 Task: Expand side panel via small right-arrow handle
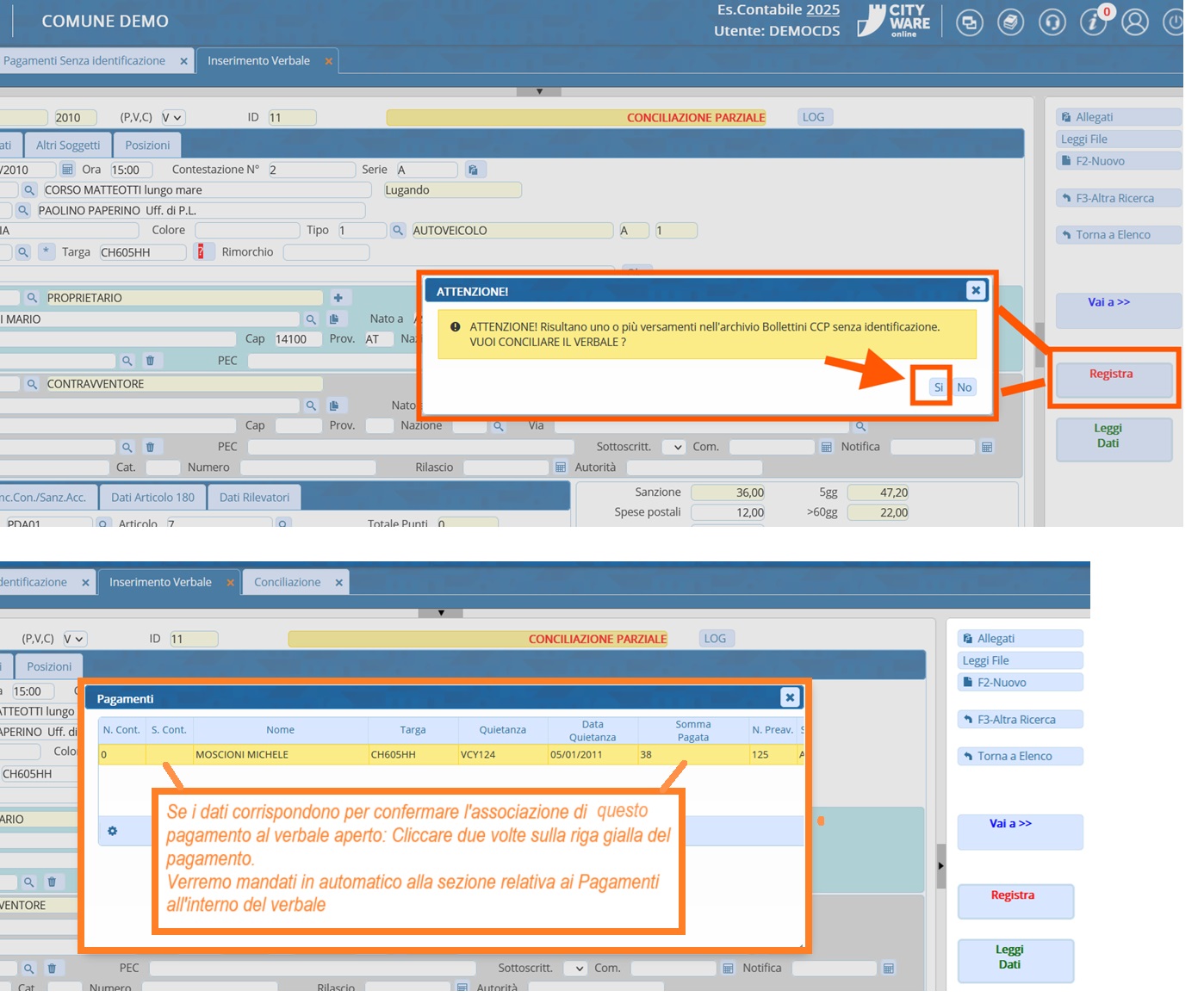(940, 865)
